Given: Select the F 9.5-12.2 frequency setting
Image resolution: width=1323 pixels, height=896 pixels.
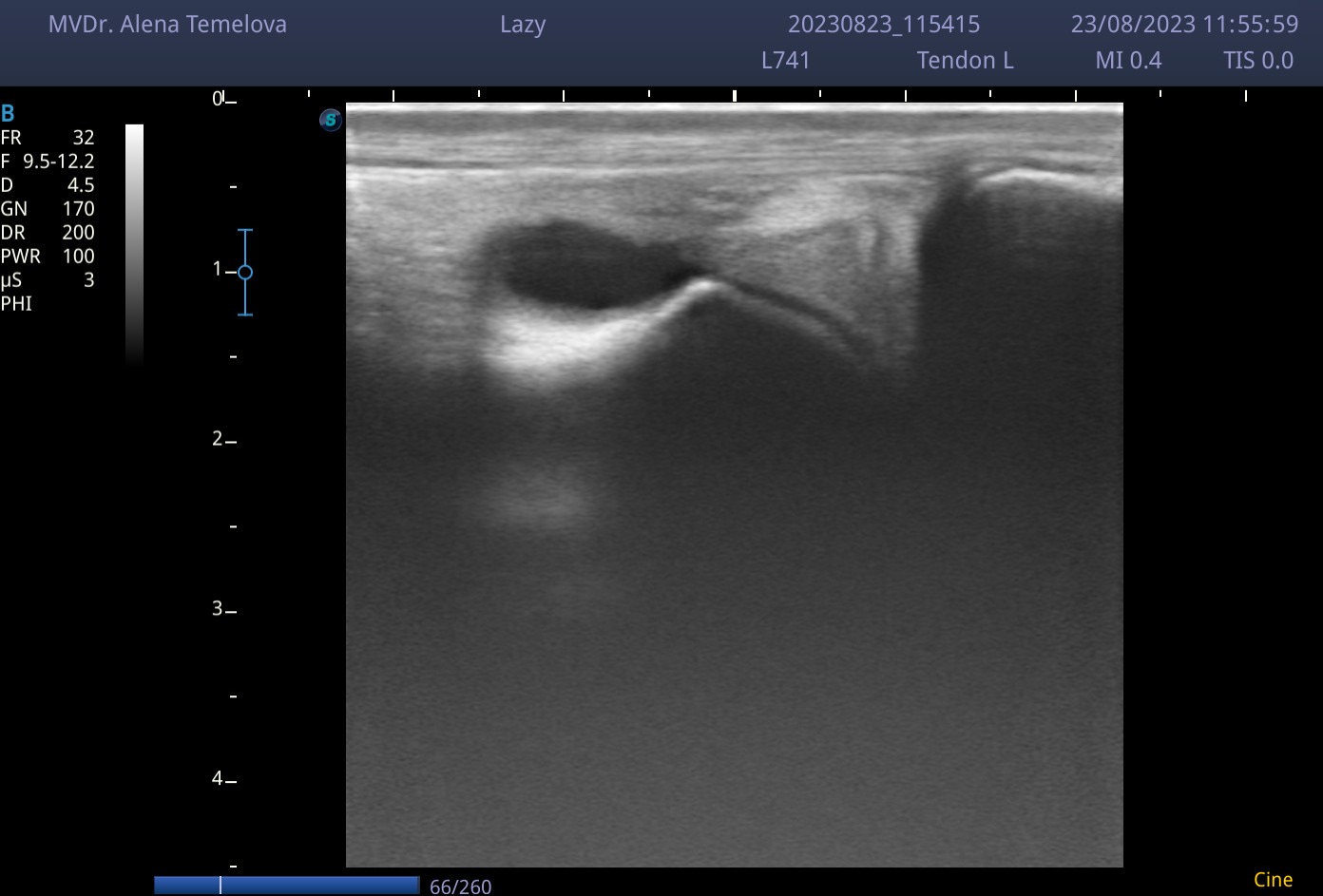Looking at the screenshot, I should pos(48,162).
